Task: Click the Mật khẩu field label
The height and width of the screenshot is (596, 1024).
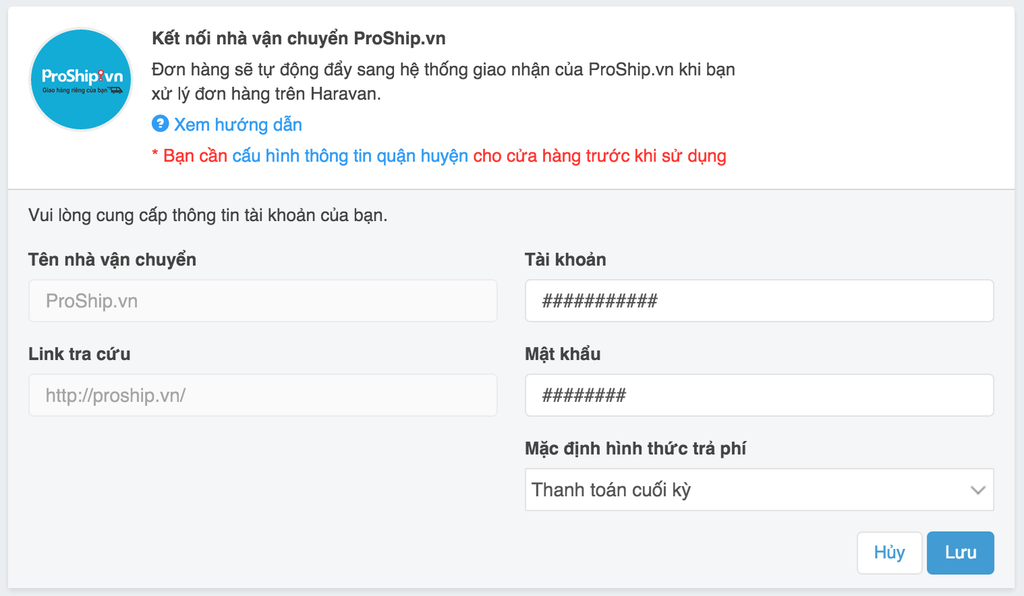Action: click(563, 354)
